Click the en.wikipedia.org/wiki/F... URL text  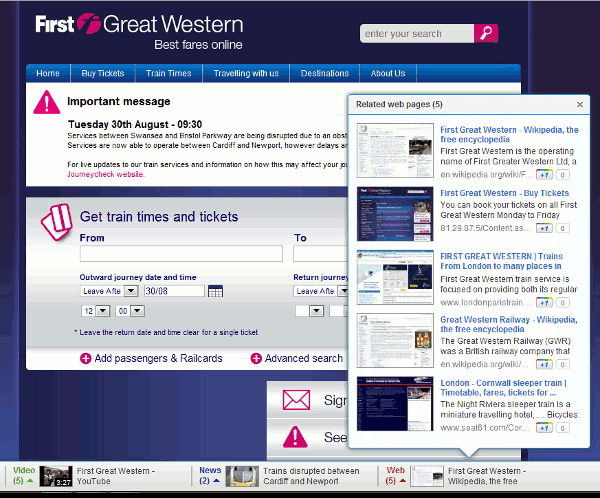(486, 175)
